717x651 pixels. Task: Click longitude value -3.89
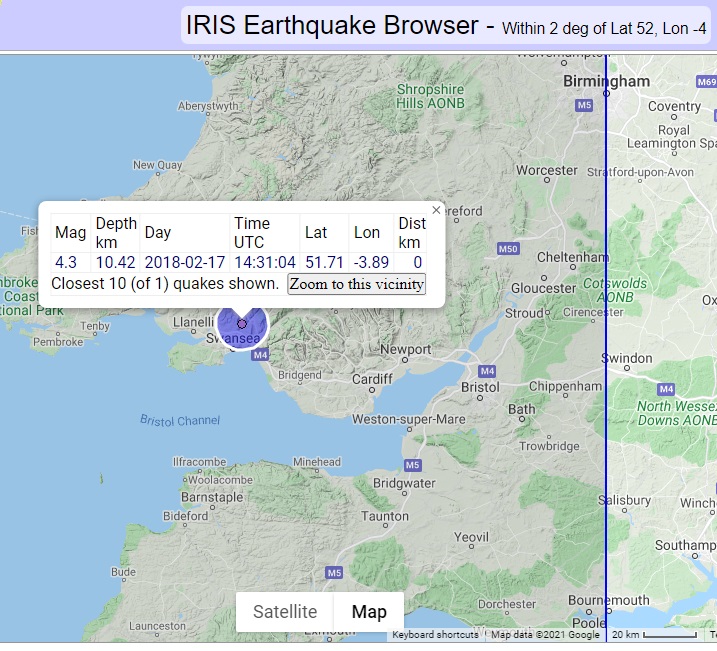tap(371, 262)
